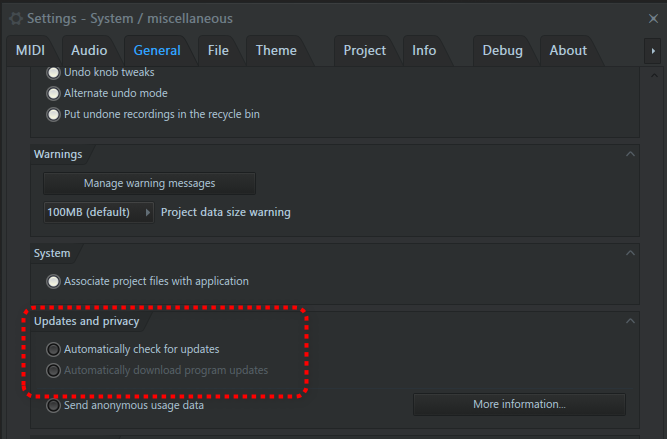667x439 pixels.
Task: Switch to the MIDI tab
Action: point(30,50)
